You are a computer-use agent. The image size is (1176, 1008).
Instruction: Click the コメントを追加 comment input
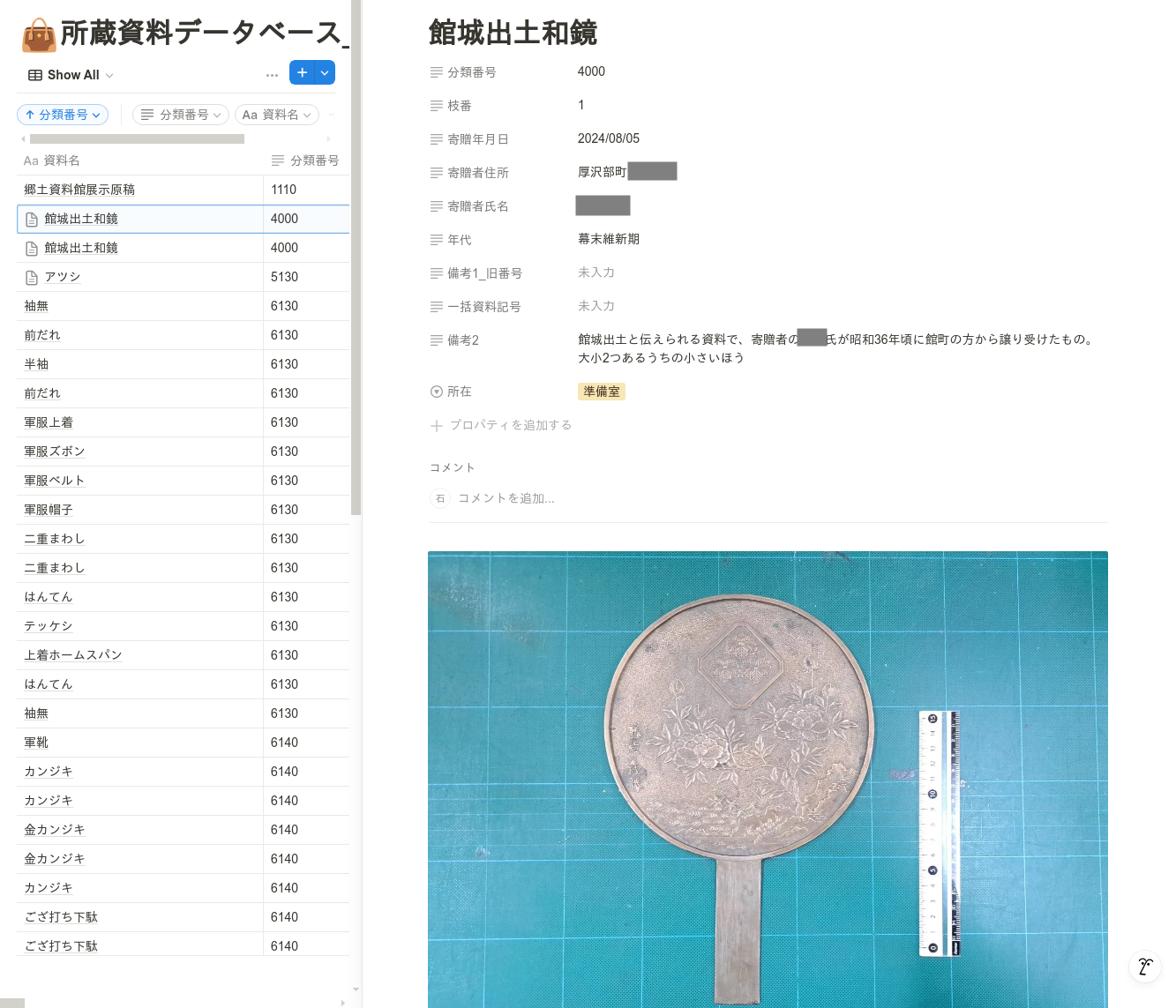coord(506,498)
